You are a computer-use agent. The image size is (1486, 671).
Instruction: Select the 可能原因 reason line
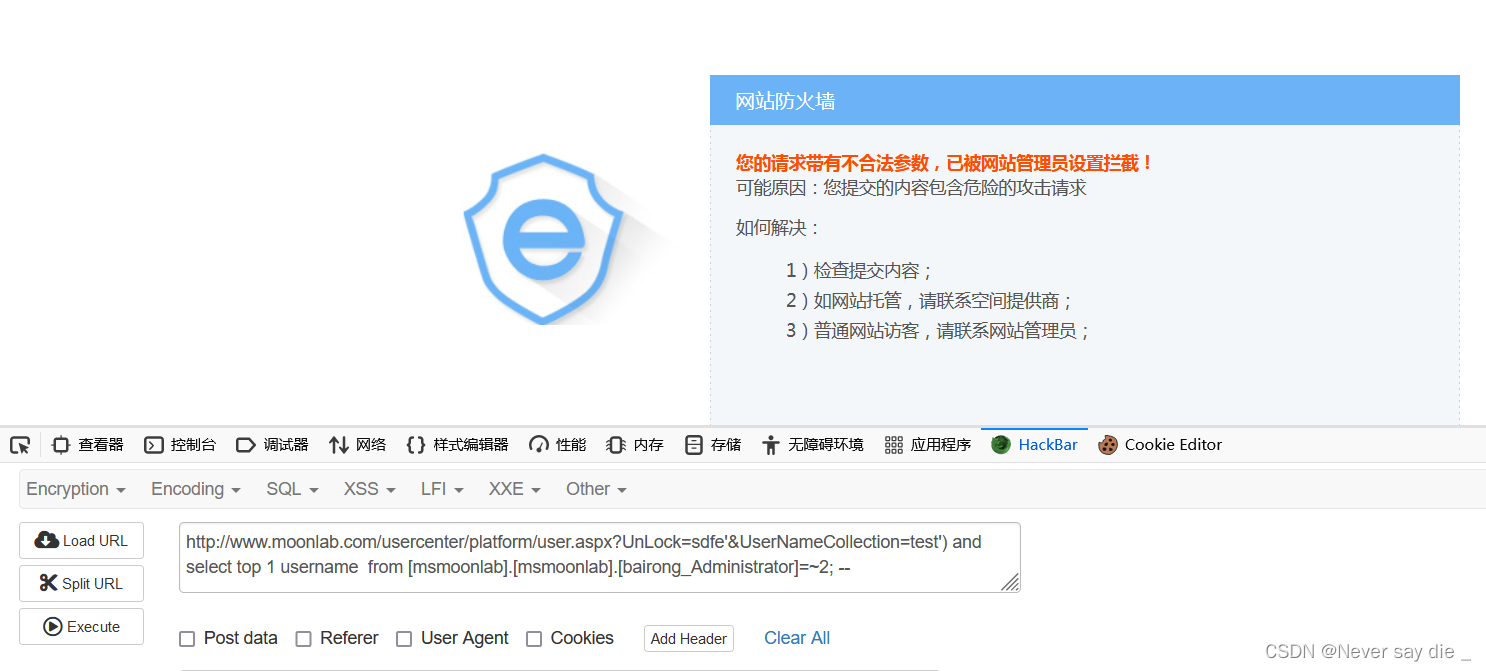911,188
